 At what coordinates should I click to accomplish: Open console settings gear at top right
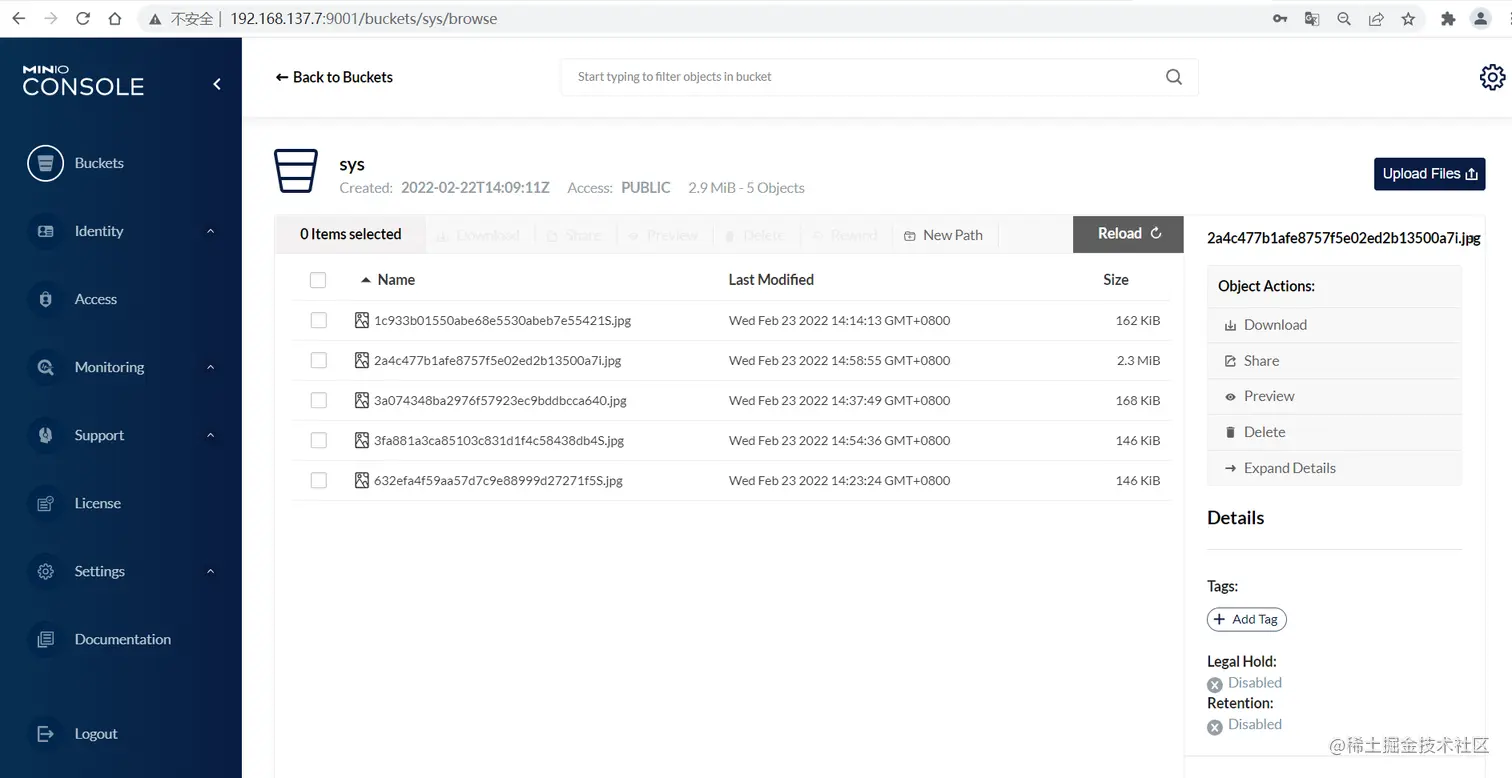1492,77
